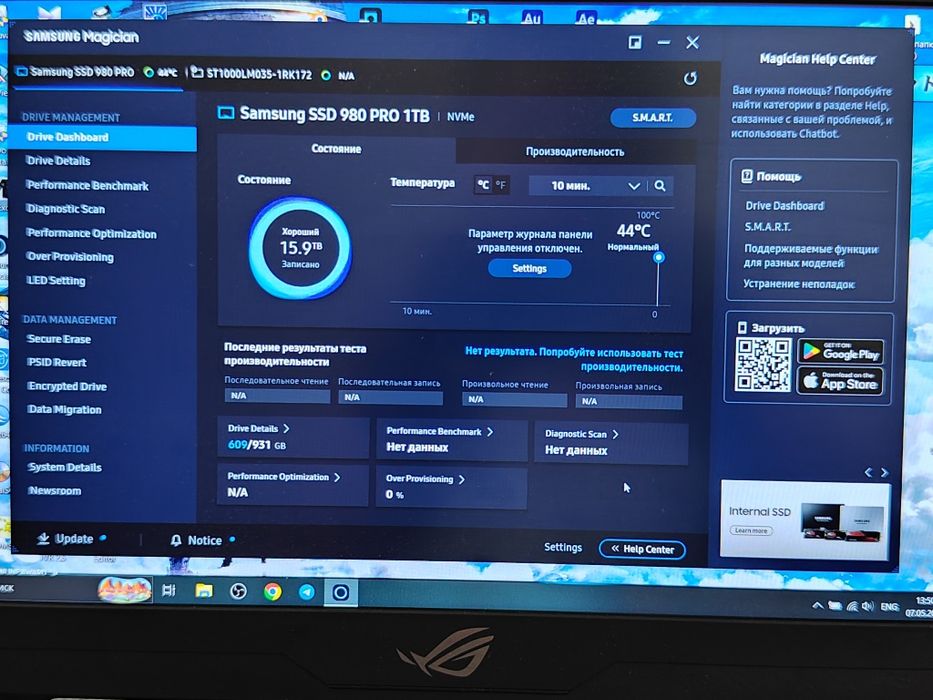Click the Settings button in temperature panel
933x700 pixels.
(x=530, y=268)
